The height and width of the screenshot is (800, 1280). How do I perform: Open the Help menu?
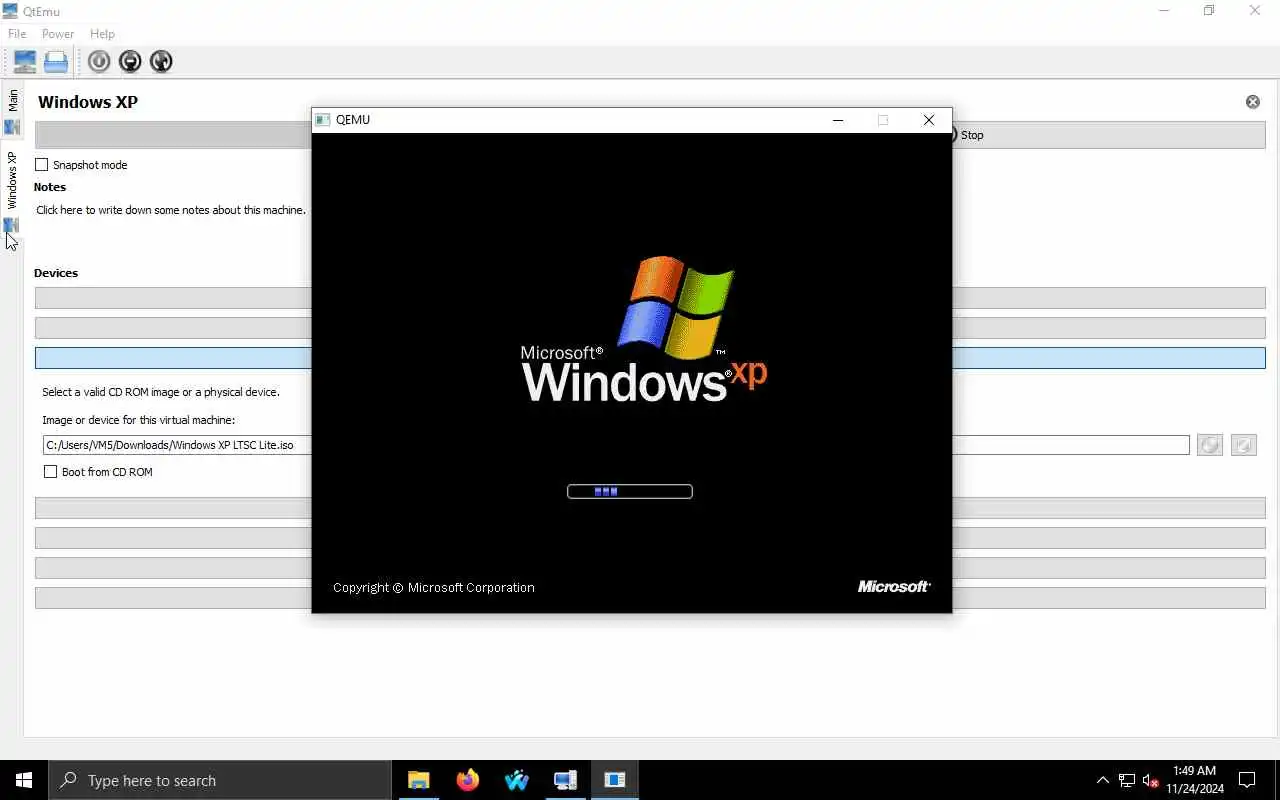click(x=102, y=34)
